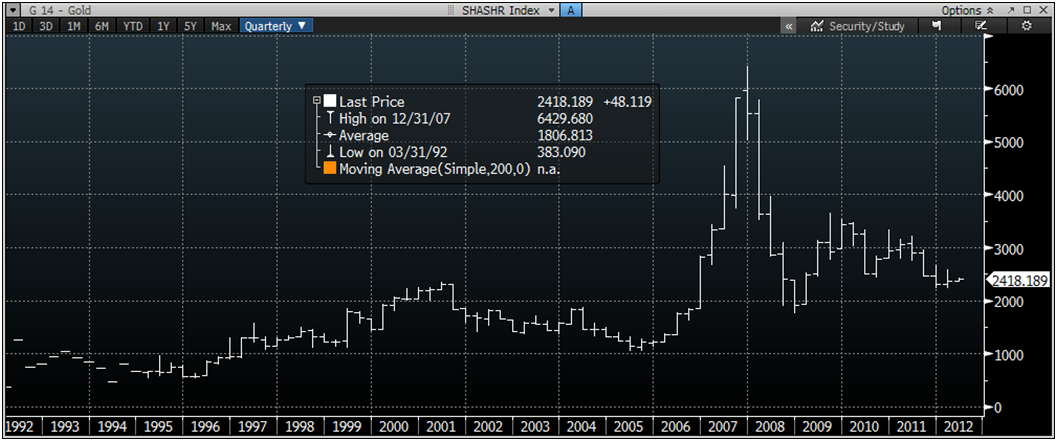Collapse the Last Price legend tree
This screenshot has width=1057, height=441.
click(316, 102)
